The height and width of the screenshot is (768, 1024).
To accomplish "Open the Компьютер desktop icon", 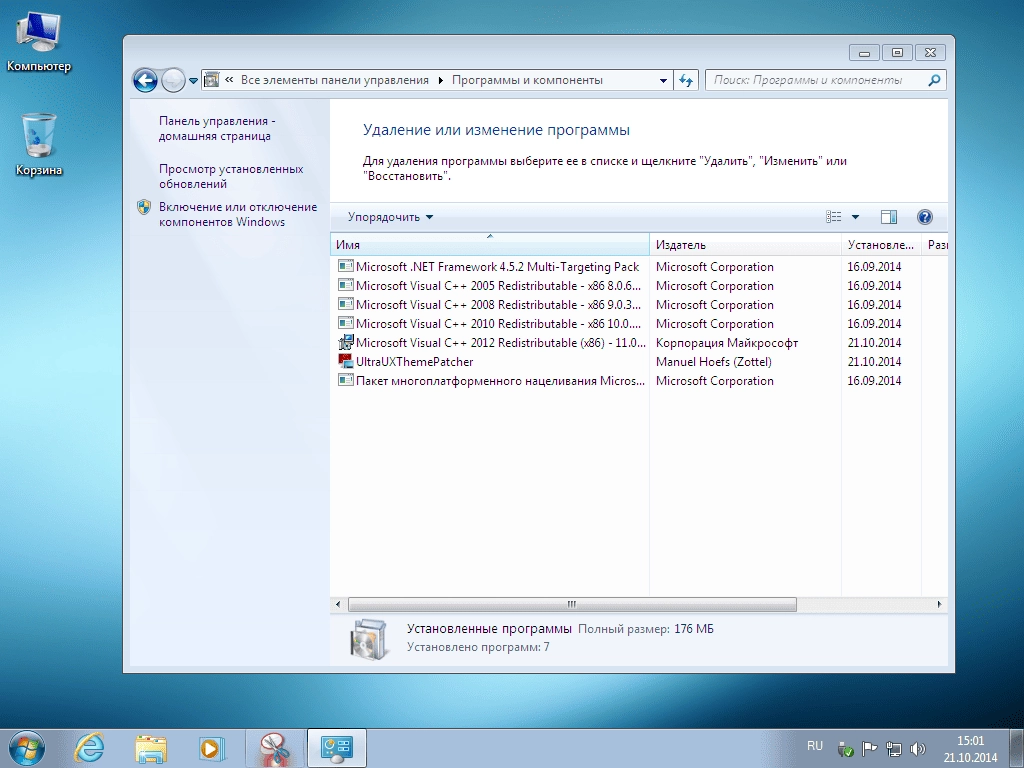I will (x=39, y=42).
